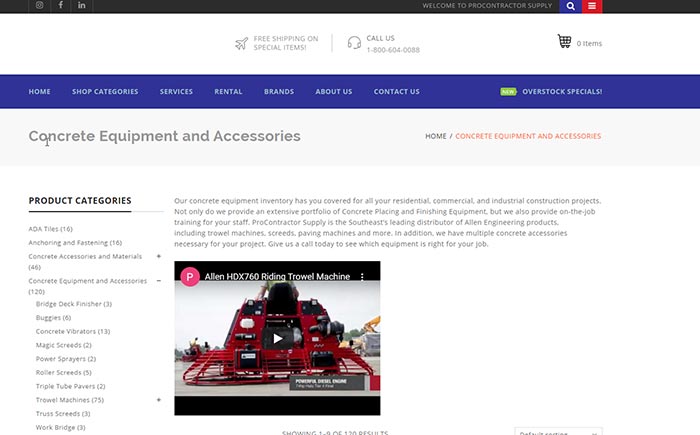Open the LinkedIn social icon
This screenshot has height=435, width=700.
pyautogui.click(x=82, y=5)
